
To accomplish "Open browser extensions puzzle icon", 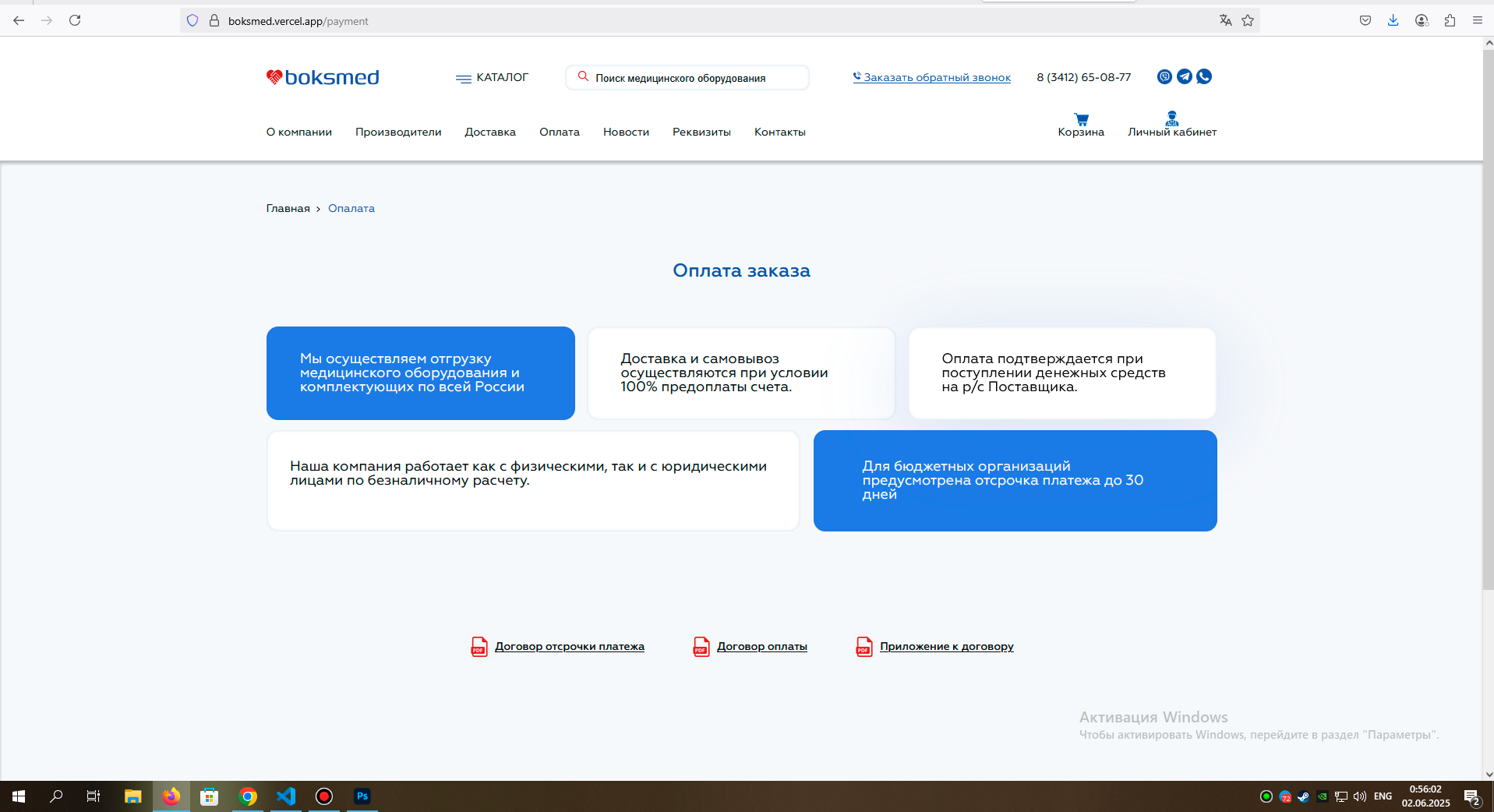I will click(1450, 20).
